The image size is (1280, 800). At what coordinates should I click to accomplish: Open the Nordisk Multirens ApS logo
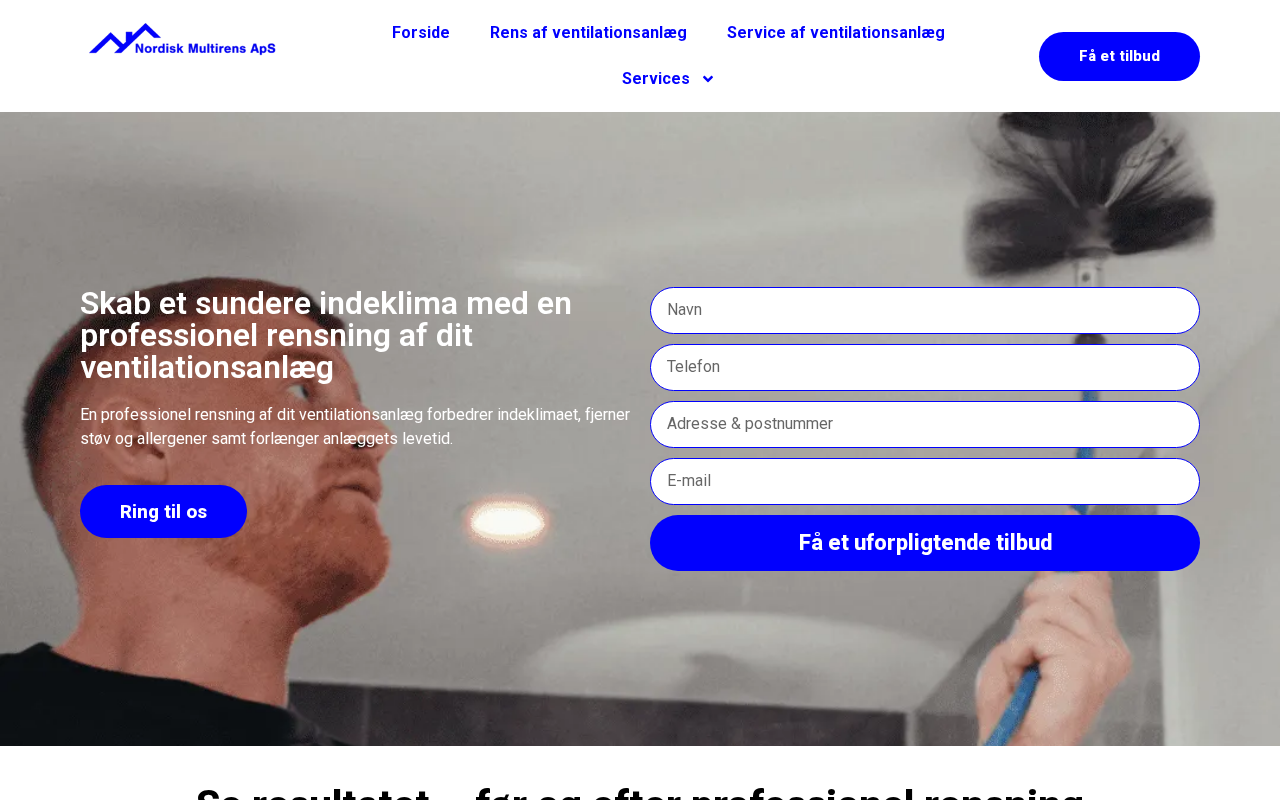[182, 39]
